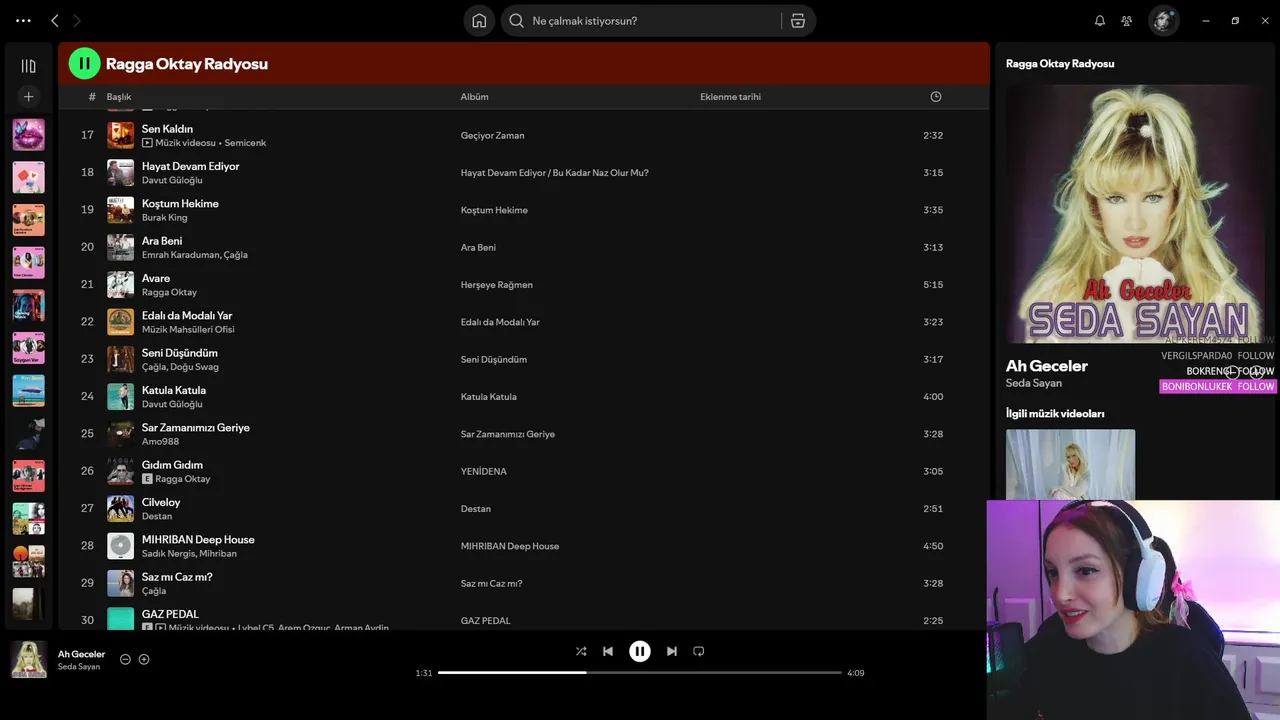
Task: Pause Ragga Oktay Radyosu with green button
Action: 84,63
